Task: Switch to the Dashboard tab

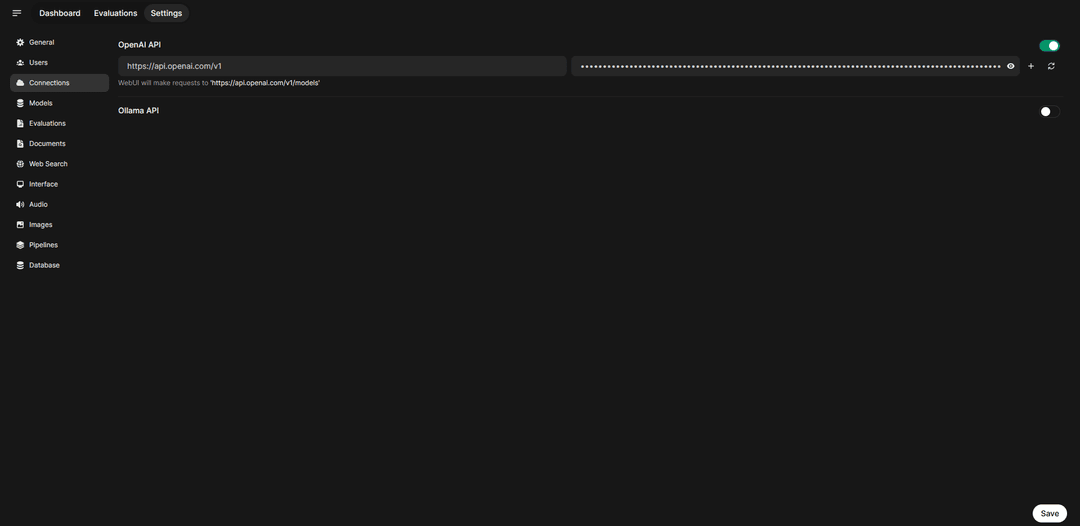Action: click(60, 13)
